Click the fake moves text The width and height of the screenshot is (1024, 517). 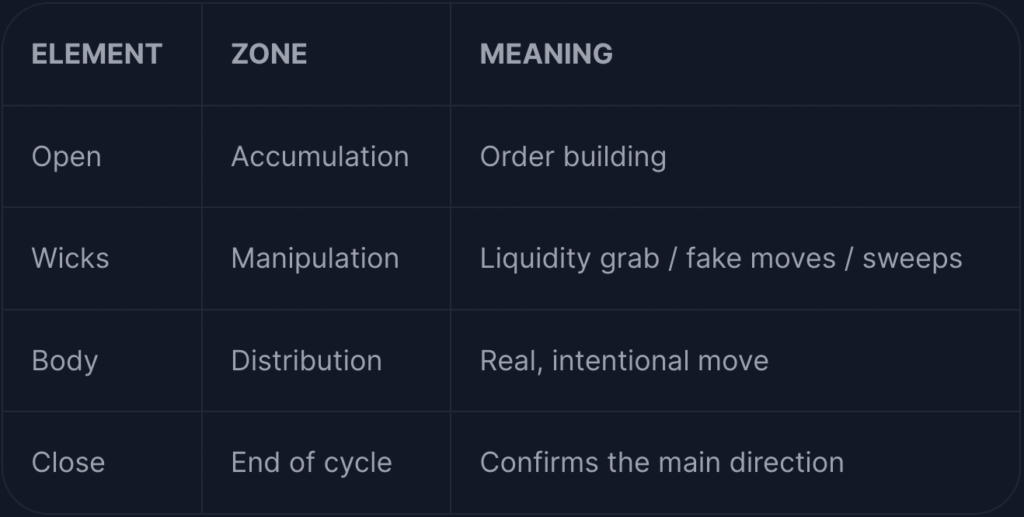pyautogui.click(x=761, y=258)
